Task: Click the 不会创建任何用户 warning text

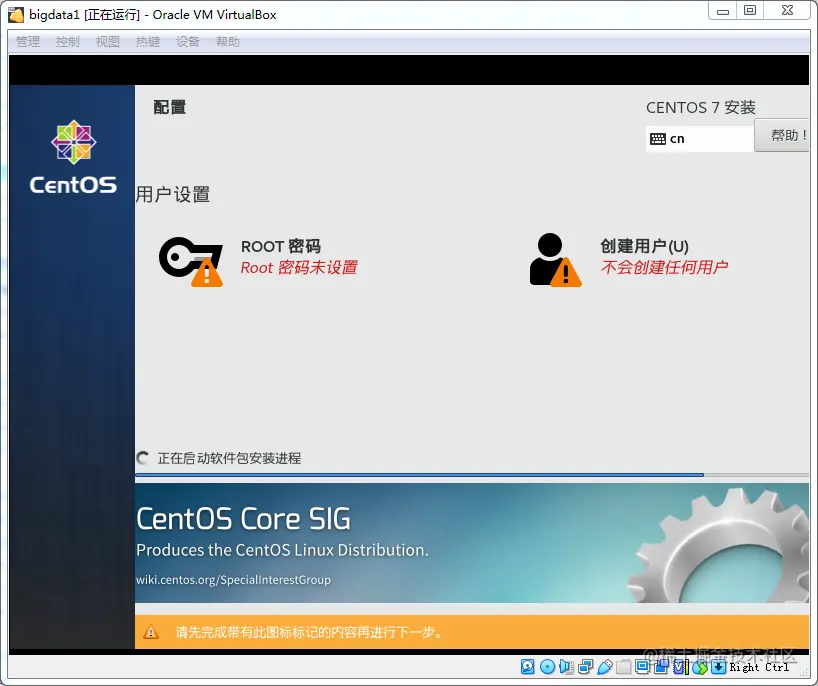Action: tap(664, 267)
